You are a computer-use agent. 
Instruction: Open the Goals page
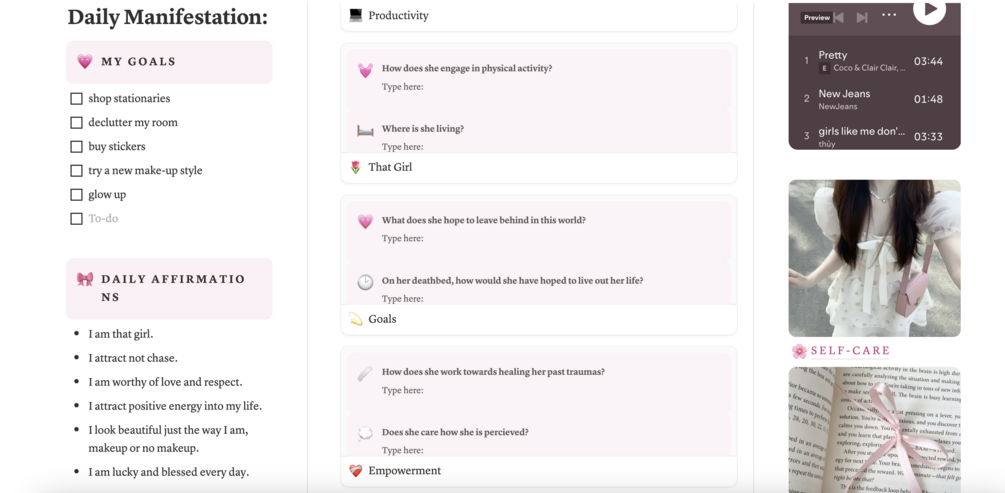[382, 319]
